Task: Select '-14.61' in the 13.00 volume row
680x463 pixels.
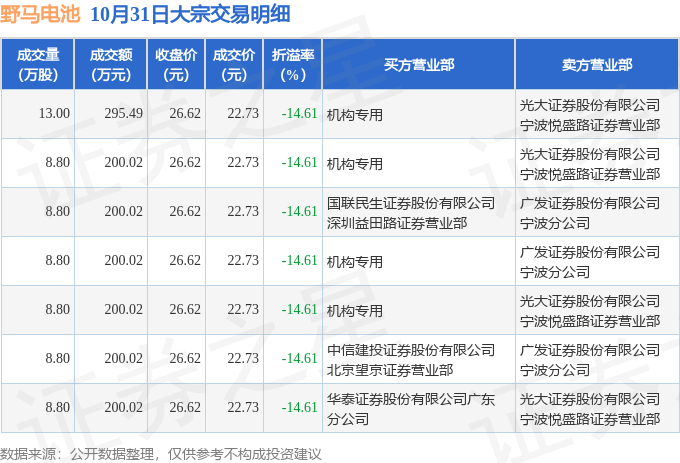Action: click(x=299, y=114)
